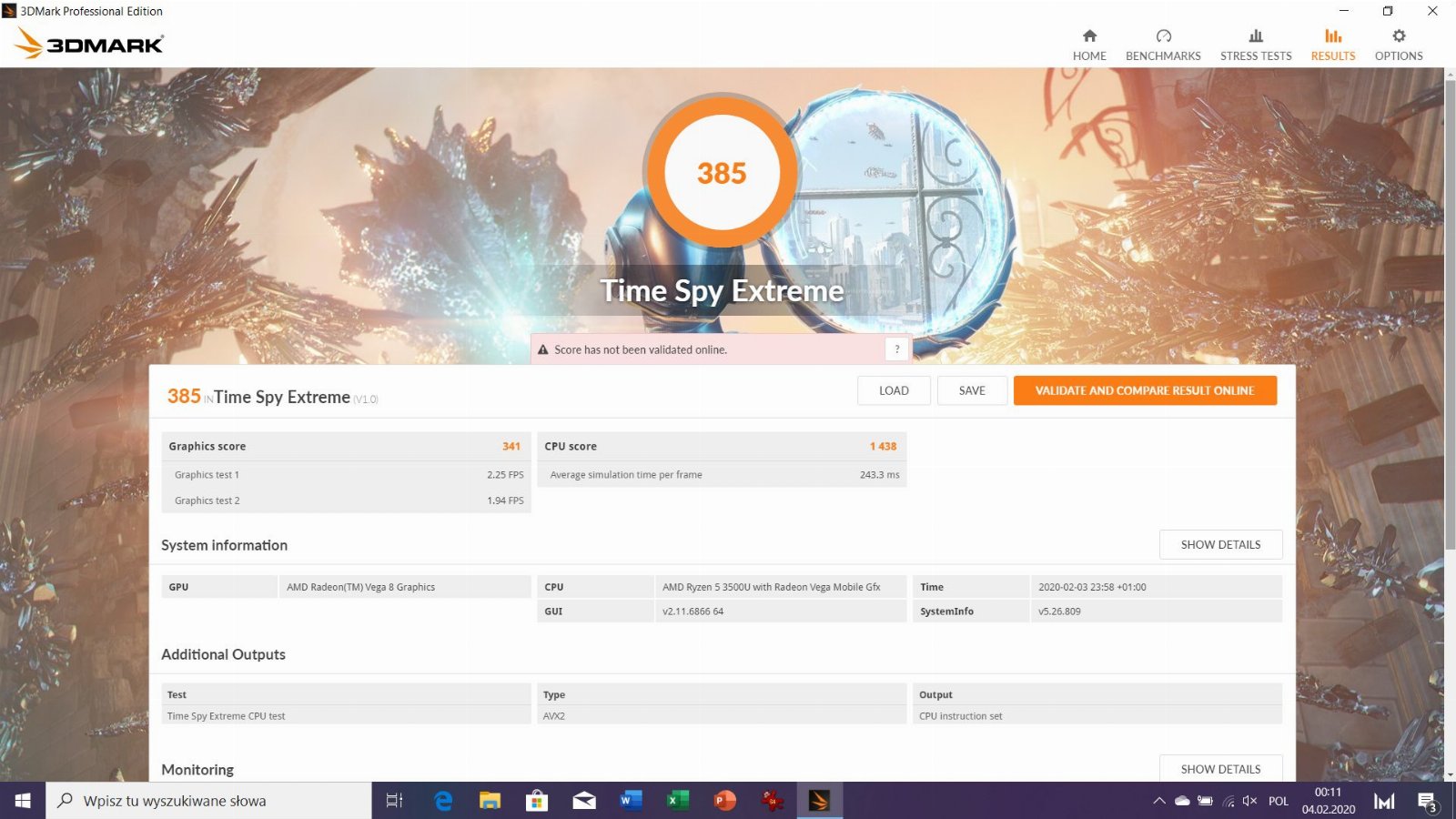This screenshot has height=819, width=1456.
Task: Load a saved result
Action: tap(894, 390)
